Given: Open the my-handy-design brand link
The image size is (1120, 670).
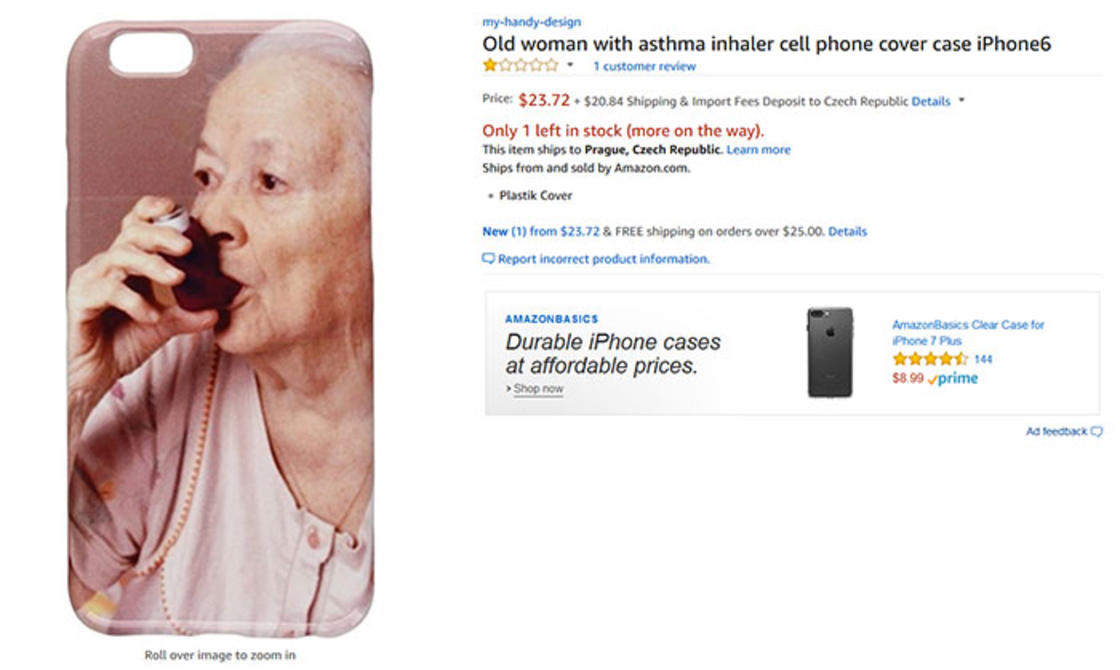Looking at the screenshot, I should pos(531,22).
